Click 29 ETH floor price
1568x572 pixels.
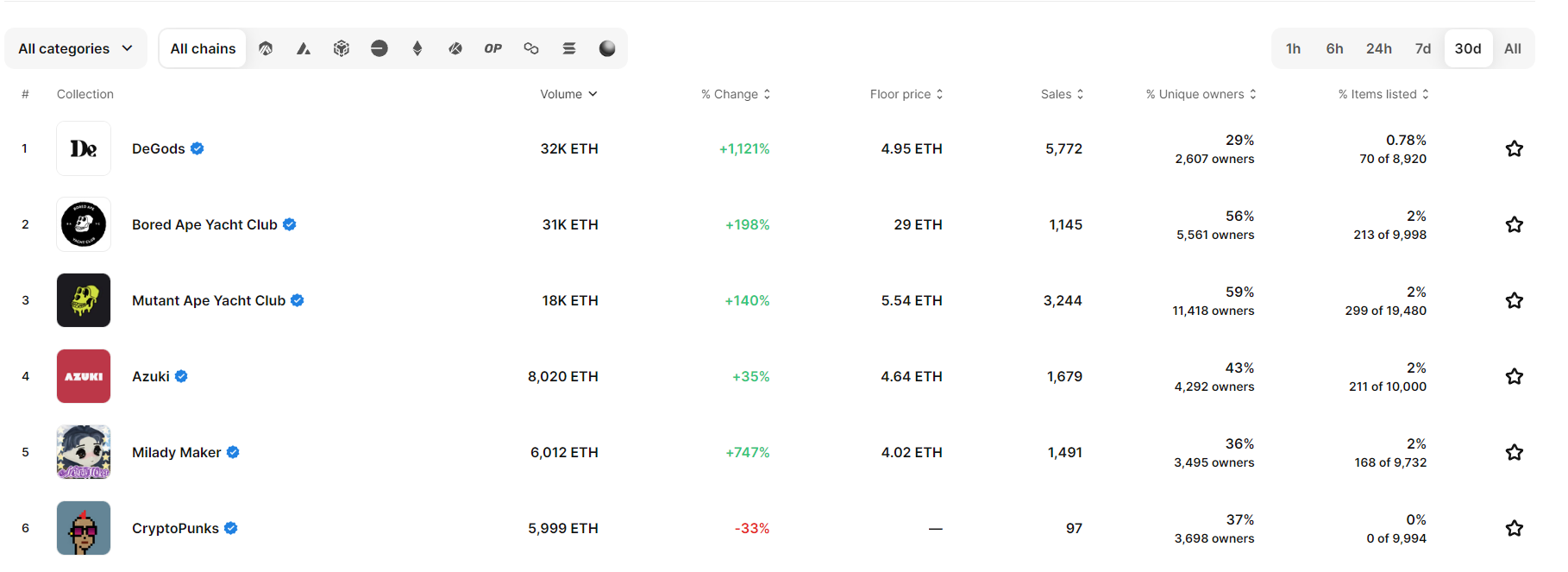pos(918,224)
